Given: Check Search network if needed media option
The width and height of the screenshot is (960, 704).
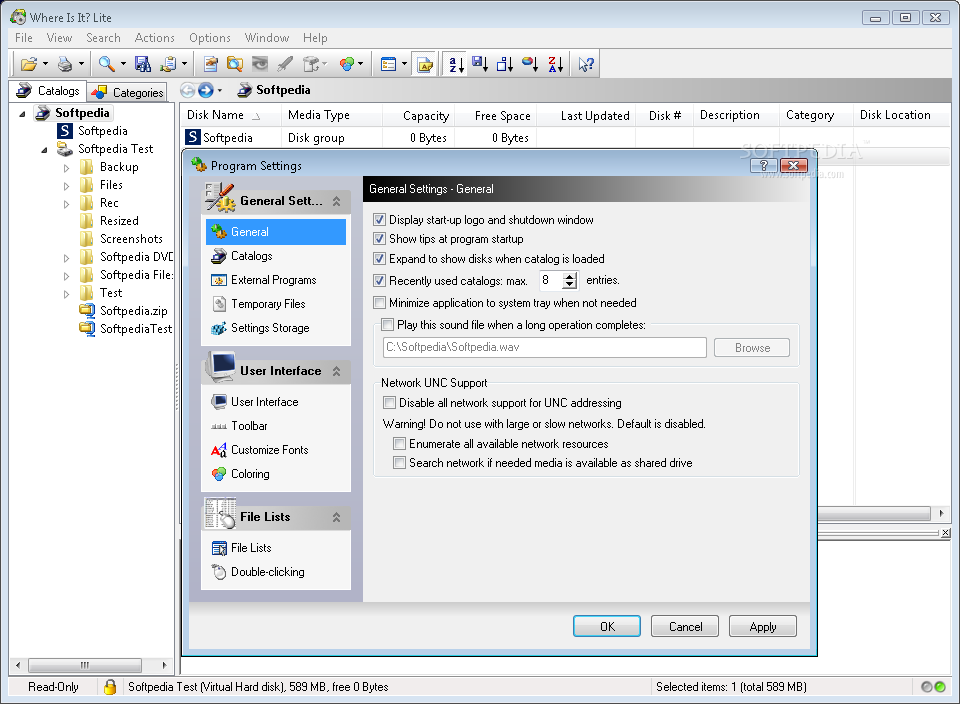Looking at the screenshot, I should [x=399, y=462].
